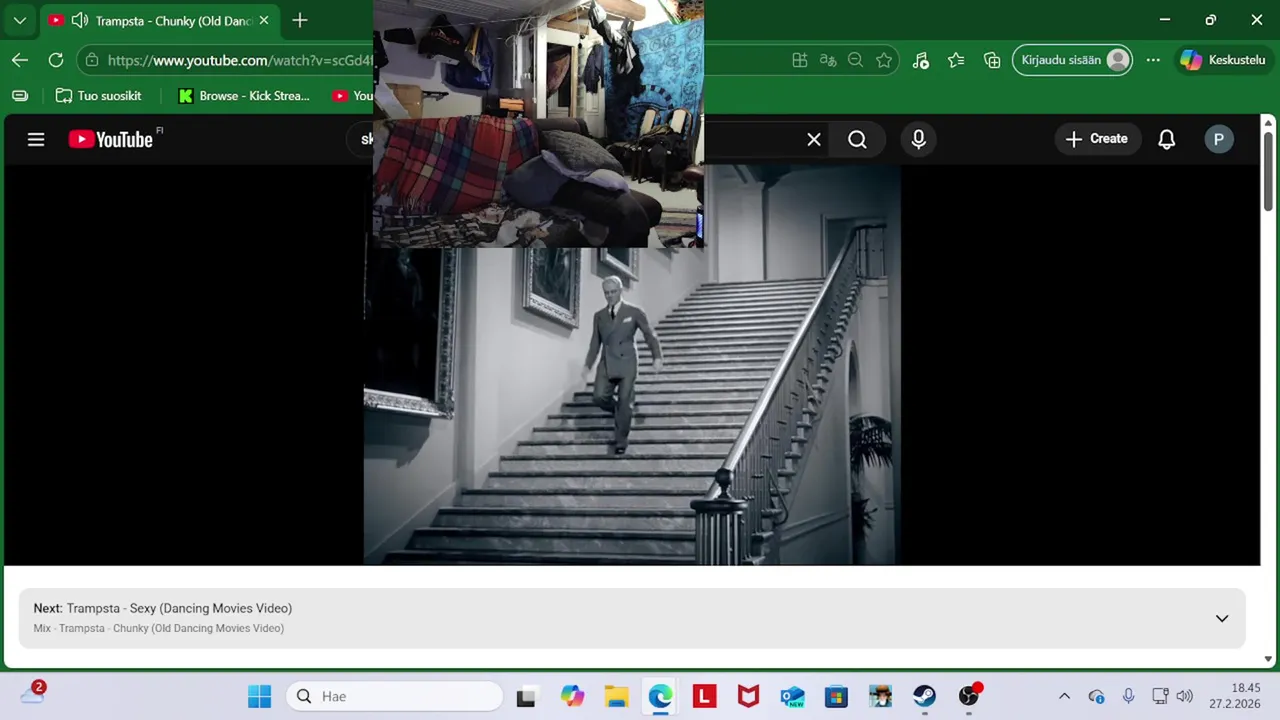The image size is (1280, 720).
Task: Click Kirjaudu sisään sign-in button
Action: [x=1073, y=60]
